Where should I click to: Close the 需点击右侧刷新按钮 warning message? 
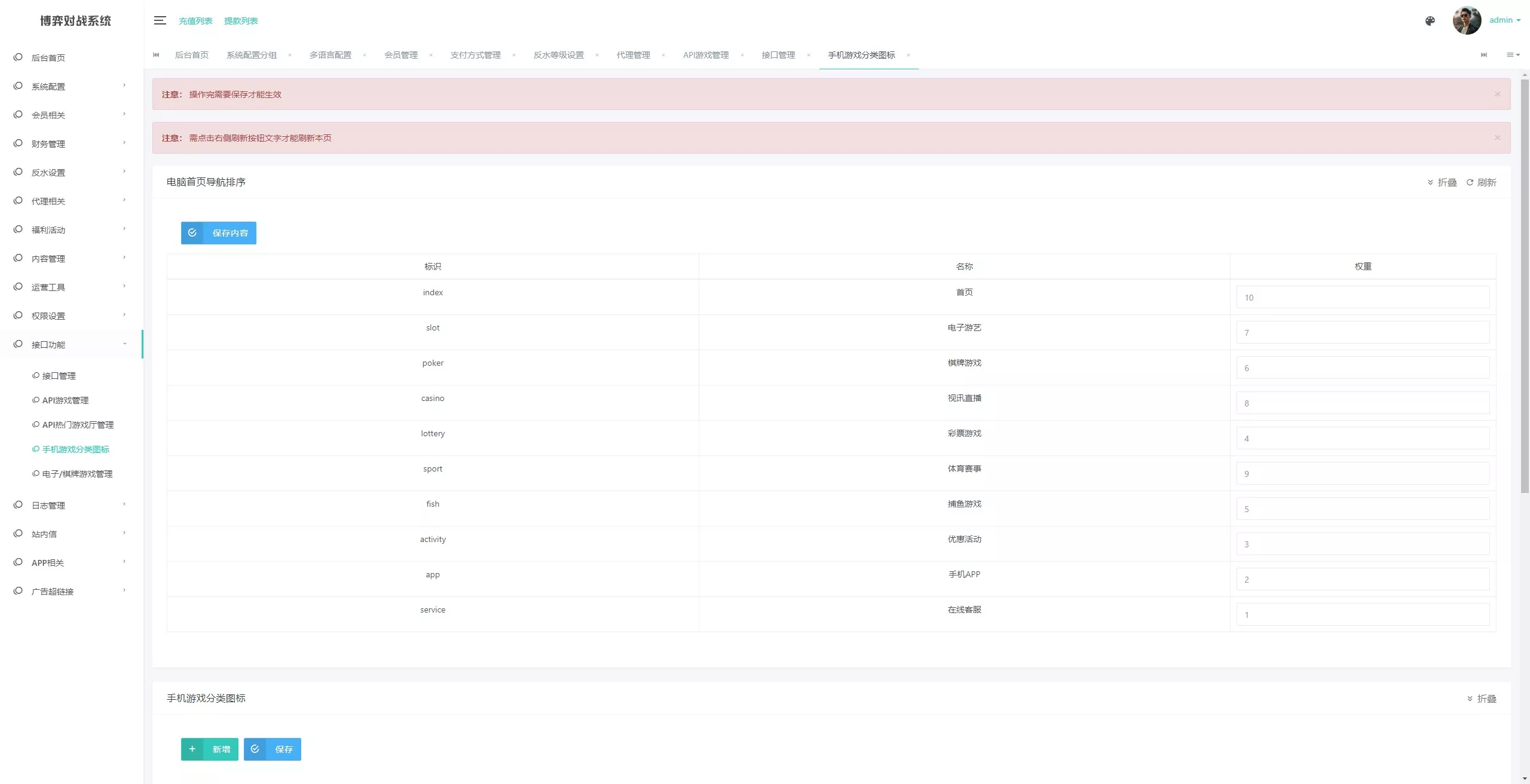point(1498,137)
